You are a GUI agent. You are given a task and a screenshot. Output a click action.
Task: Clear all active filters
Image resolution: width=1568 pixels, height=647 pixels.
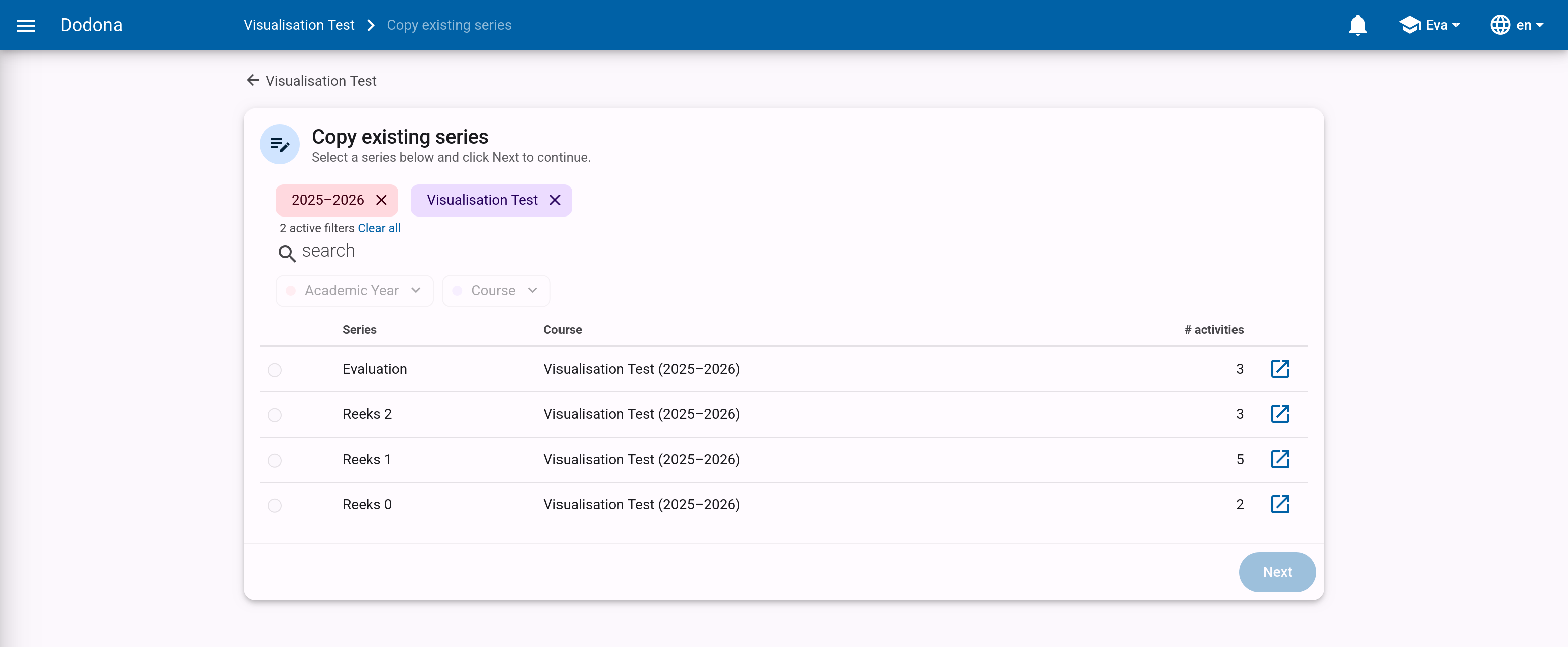point(379,228)
